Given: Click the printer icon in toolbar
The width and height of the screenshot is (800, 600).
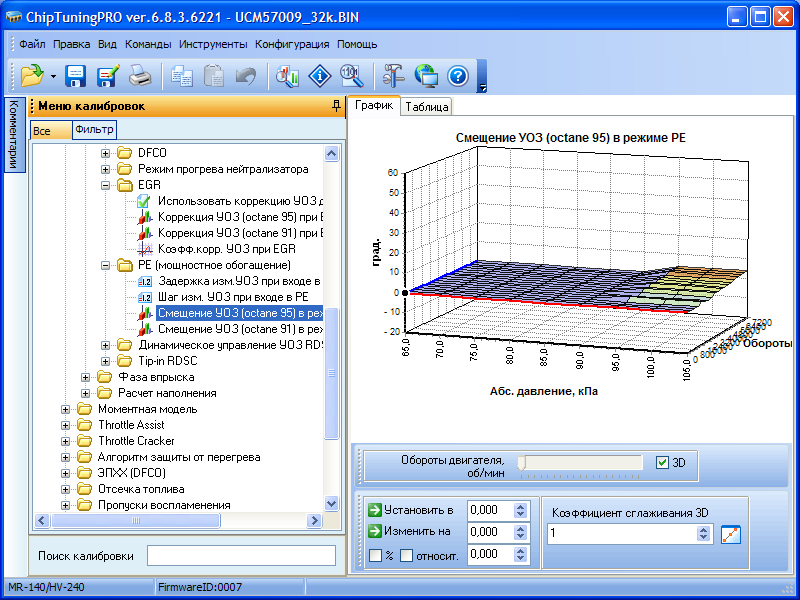Looking at the screenshot, I should click(140, 75).
